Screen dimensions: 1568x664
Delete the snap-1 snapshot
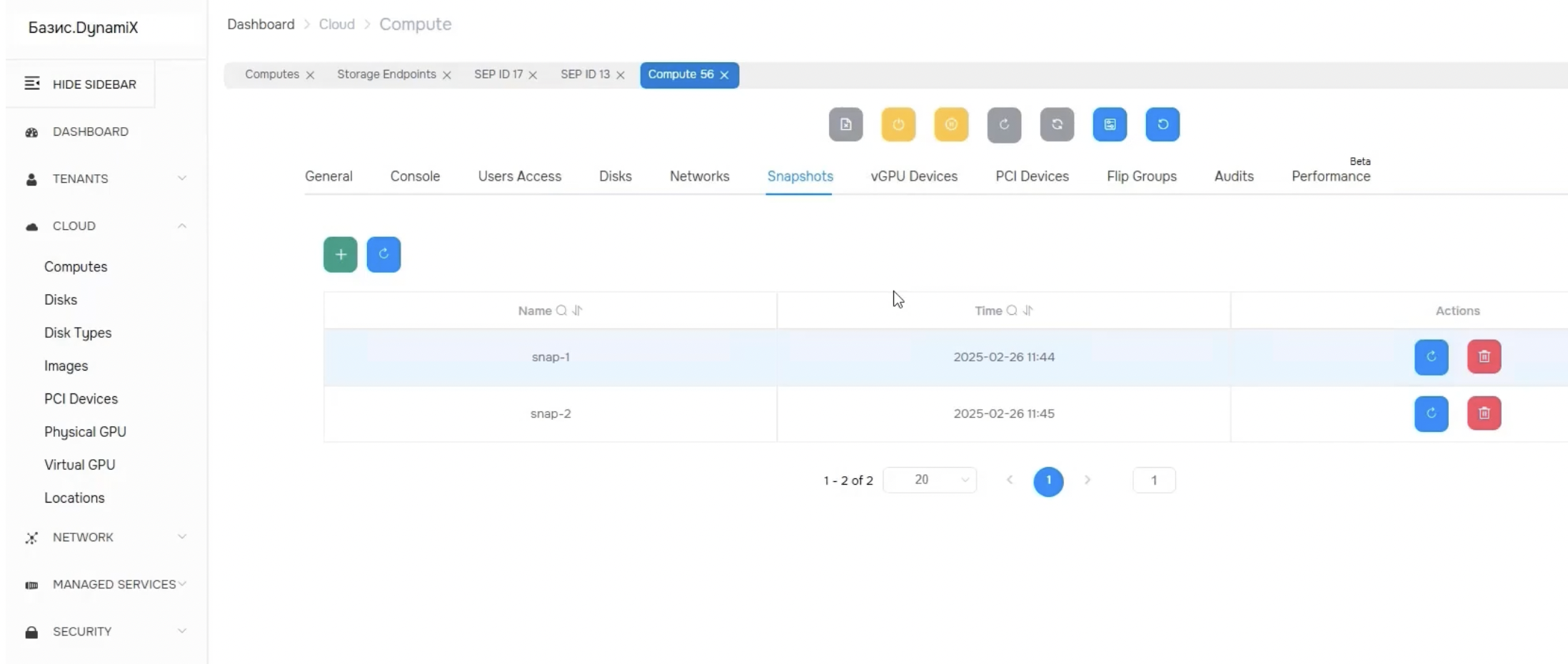click(x=1484, y=357)
